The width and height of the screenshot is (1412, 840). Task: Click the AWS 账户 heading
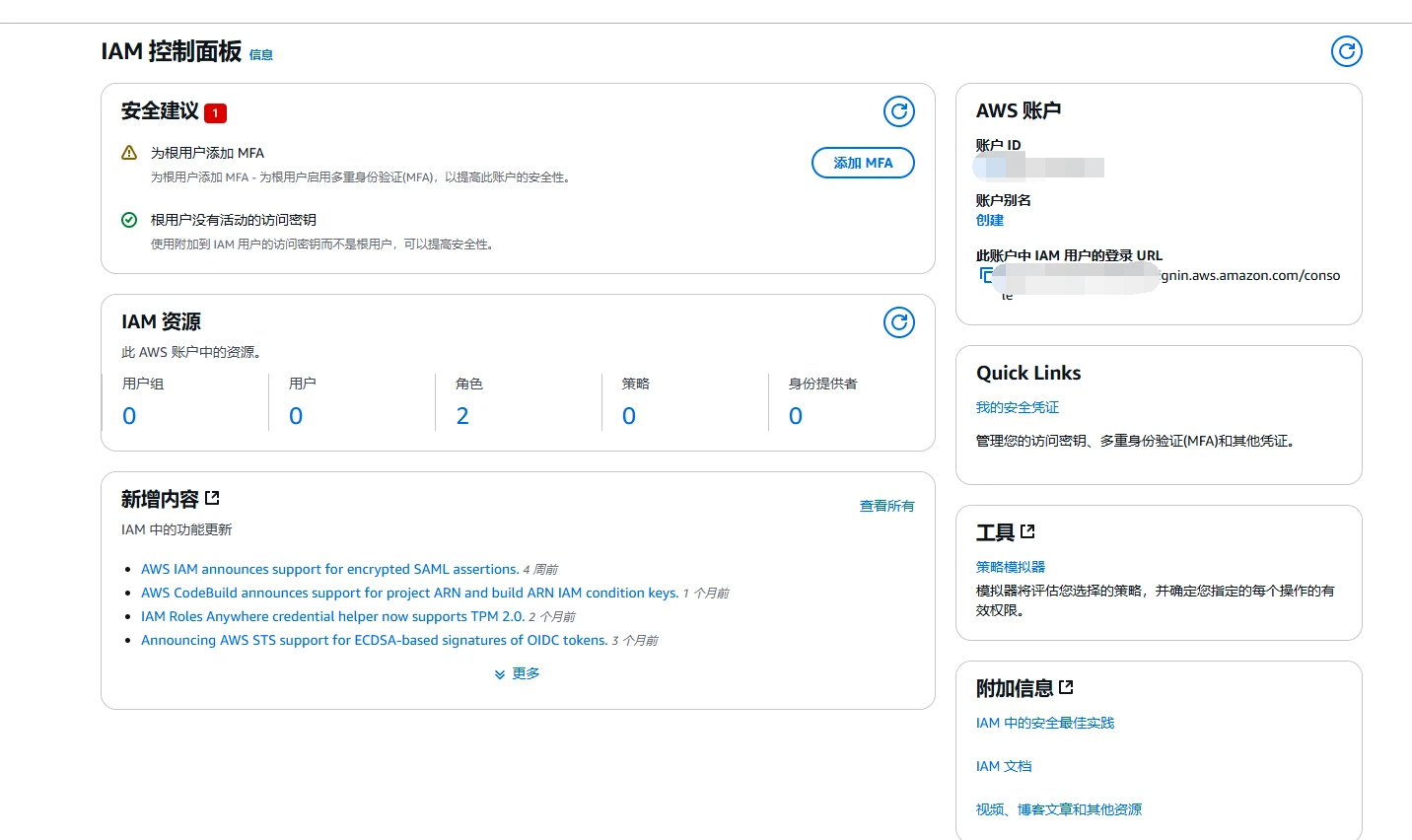click(1019, 110)
